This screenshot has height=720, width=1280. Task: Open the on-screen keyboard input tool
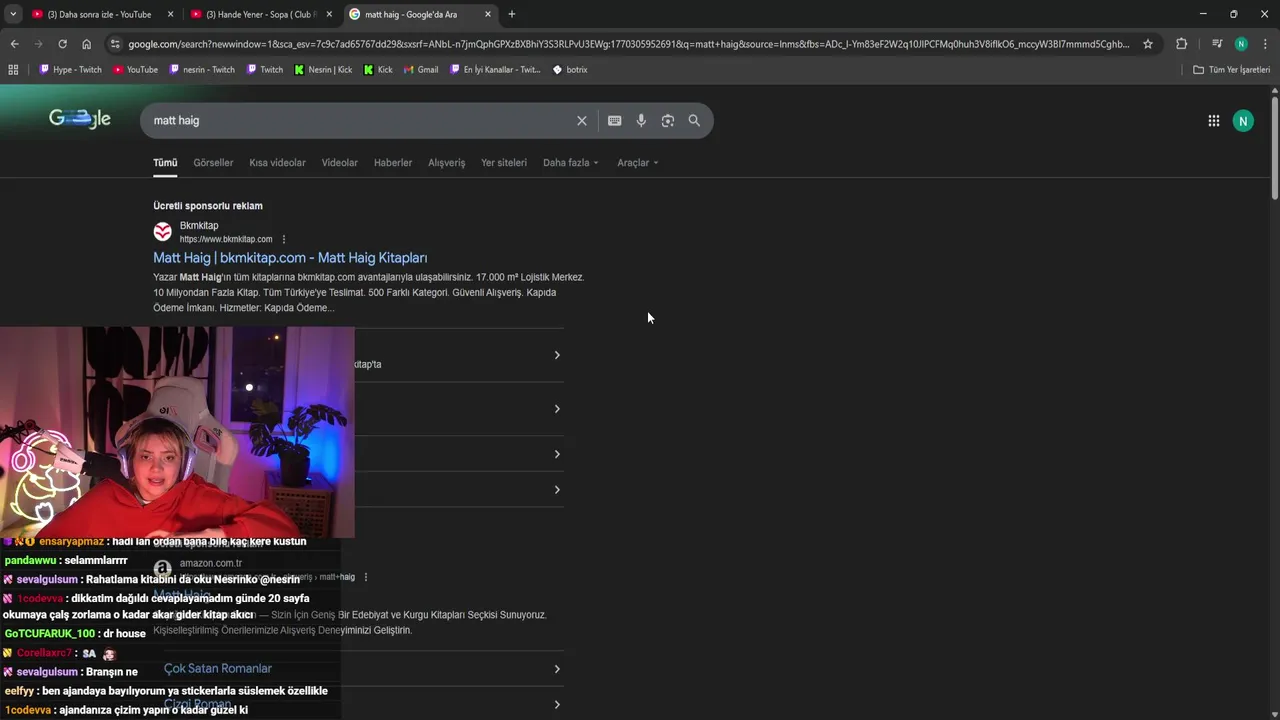point(614,121)
